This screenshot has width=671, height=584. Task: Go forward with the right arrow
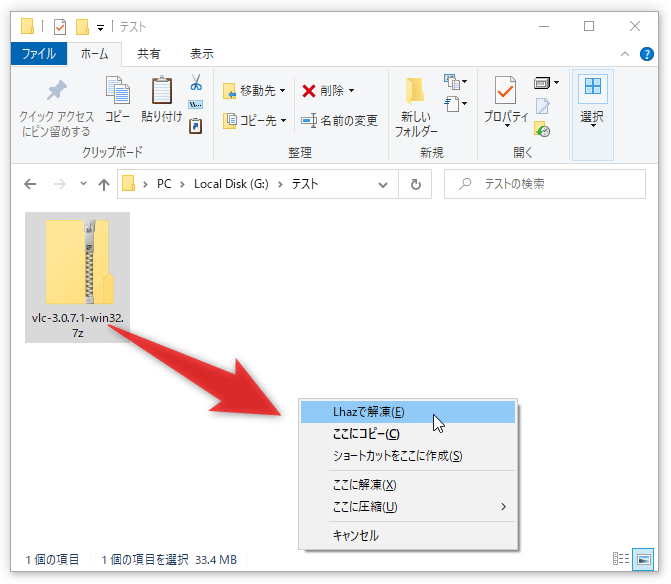coord(59,184)
